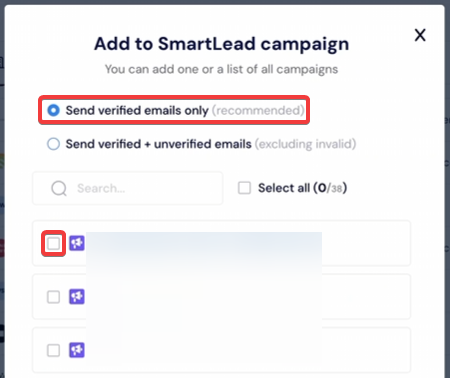The image size is (450, 378).
Task: Click the Select all (0/38) label
Action: click(x=302, y=188)
